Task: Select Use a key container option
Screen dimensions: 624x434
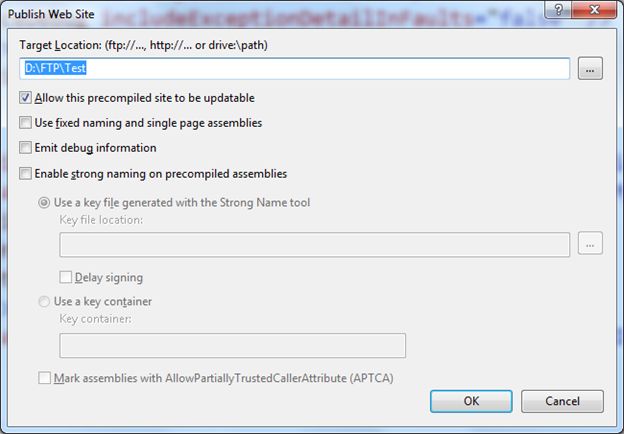Action: (45, 301)
